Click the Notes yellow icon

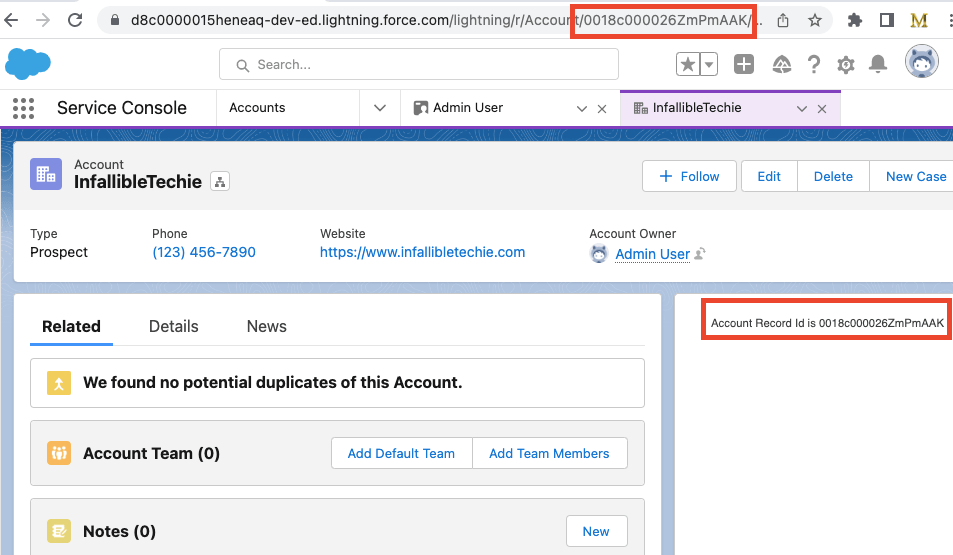pyautogui.click(x=59, y=531)
